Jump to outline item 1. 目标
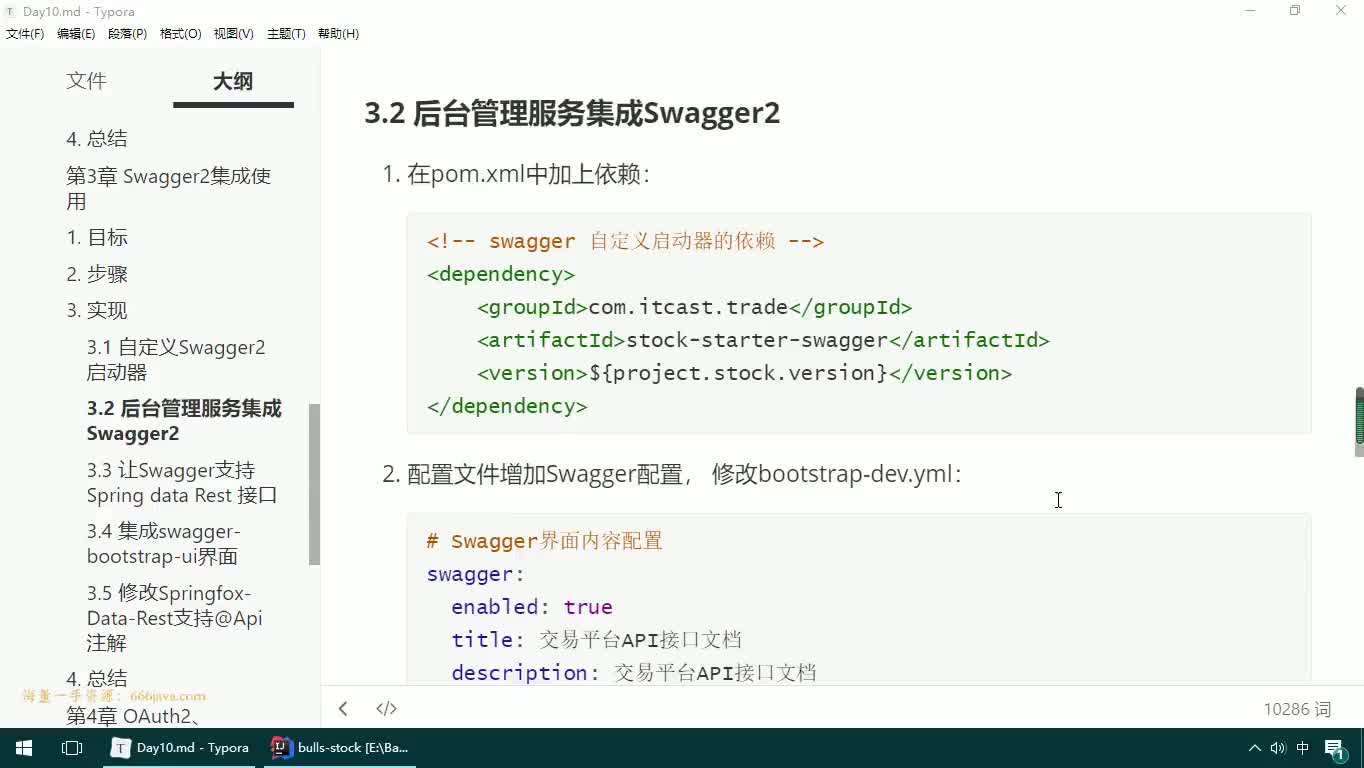Viewport: 1364px width, 768px height. [97, 237]
